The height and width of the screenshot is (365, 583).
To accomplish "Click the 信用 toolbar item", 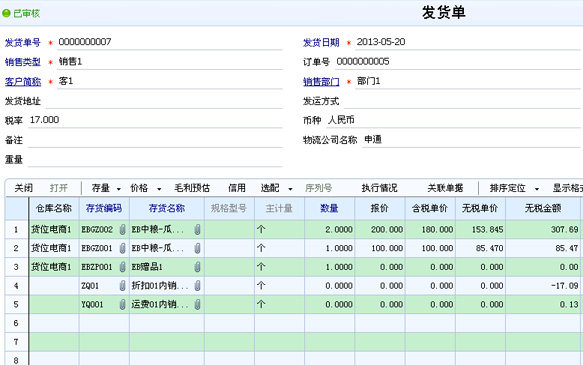I will tap(237, 188).
